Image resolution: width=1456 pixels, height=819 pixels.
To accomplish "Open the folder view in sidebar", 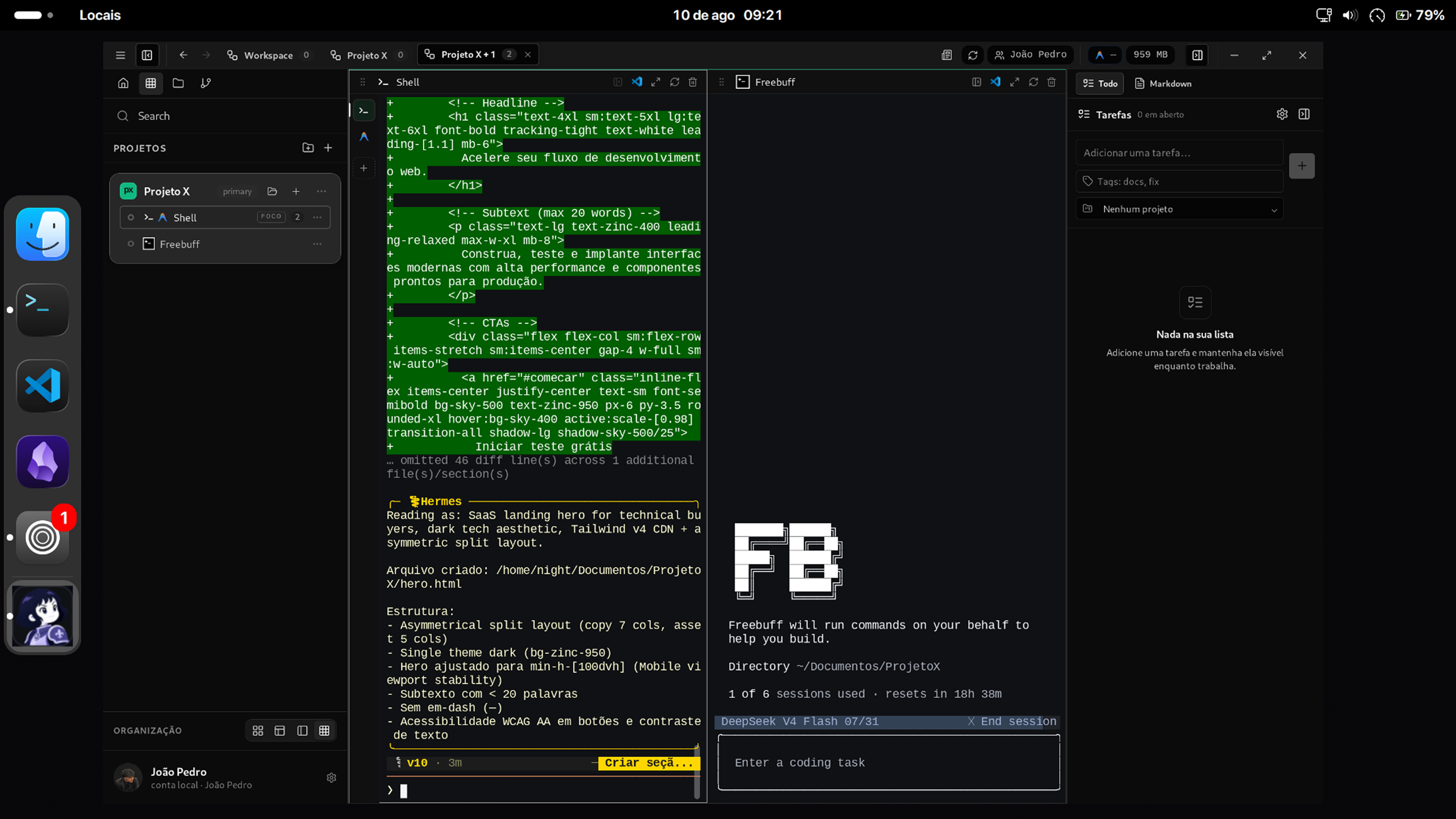I will tap(178, 83).
